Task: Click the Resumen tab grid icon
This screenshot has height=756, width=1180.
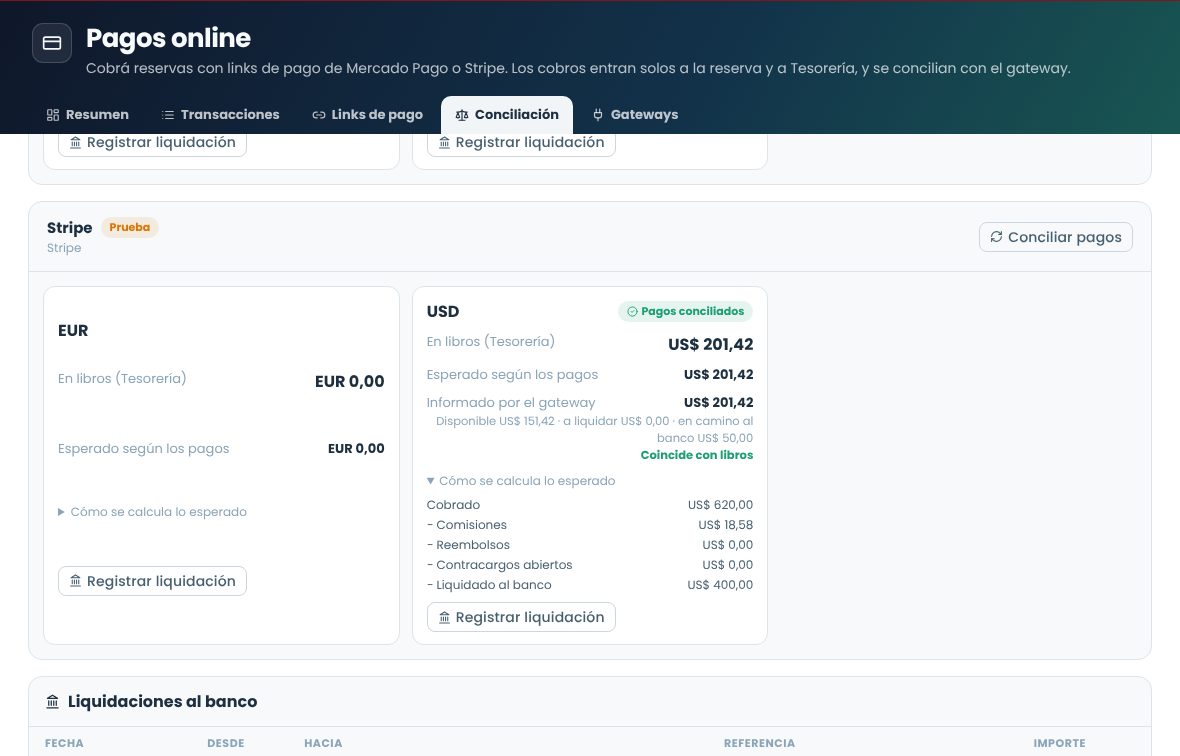Action: coord(53,115)
